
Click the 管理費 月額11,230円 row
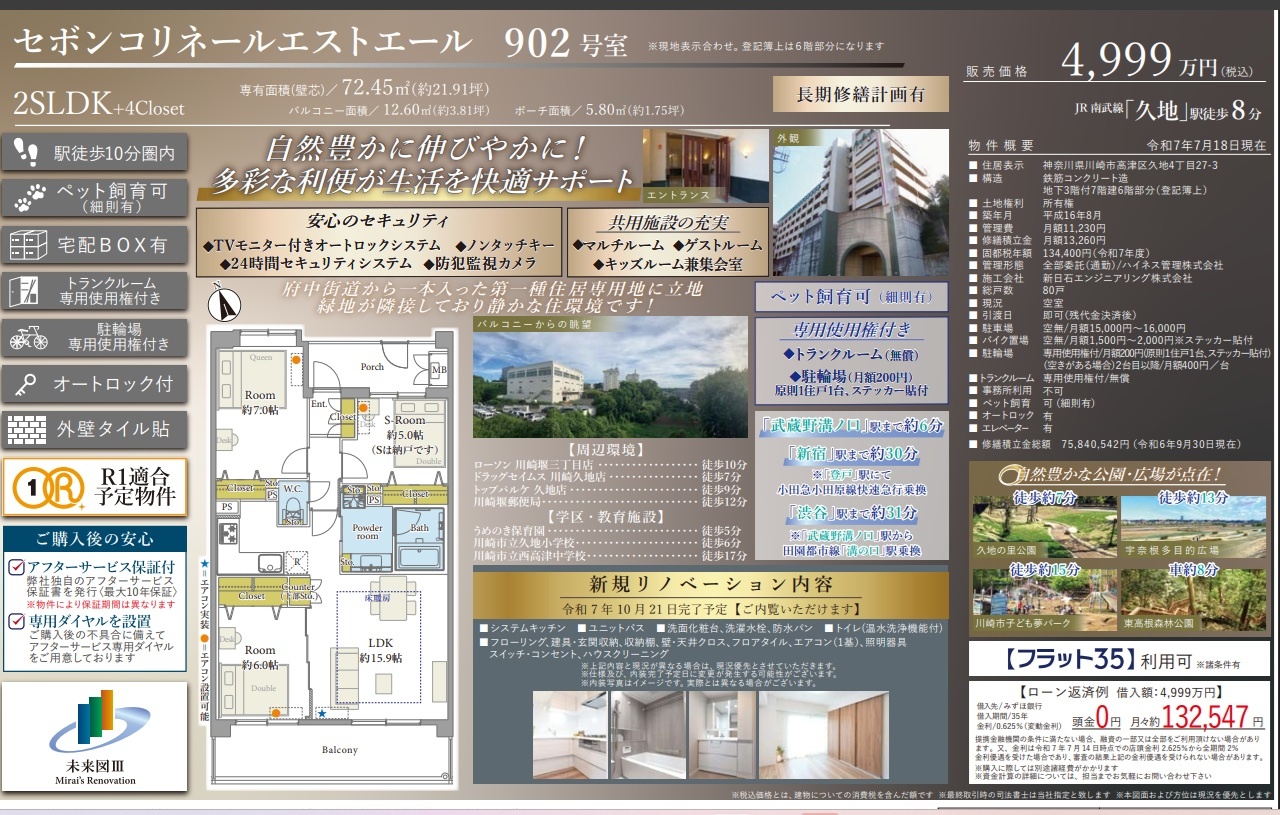1035,228
